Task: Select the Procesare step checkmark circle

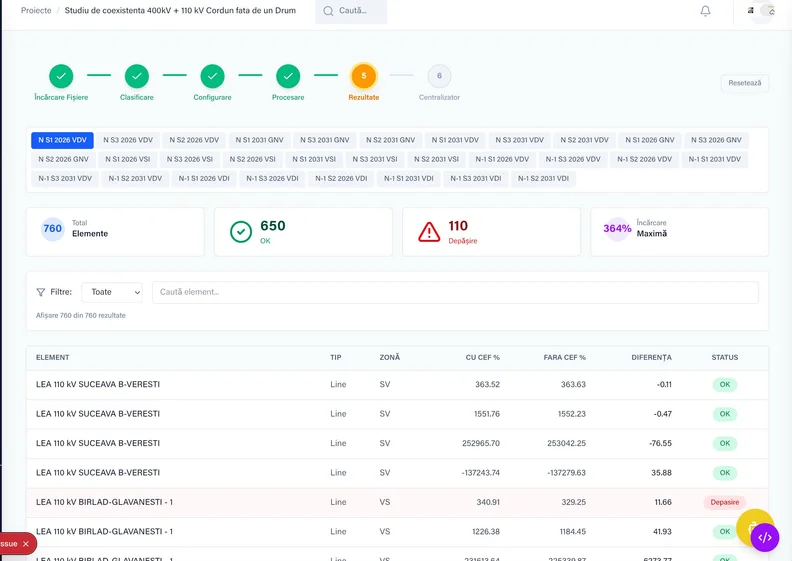Action: pyautogui.click(x=288, y=76)
